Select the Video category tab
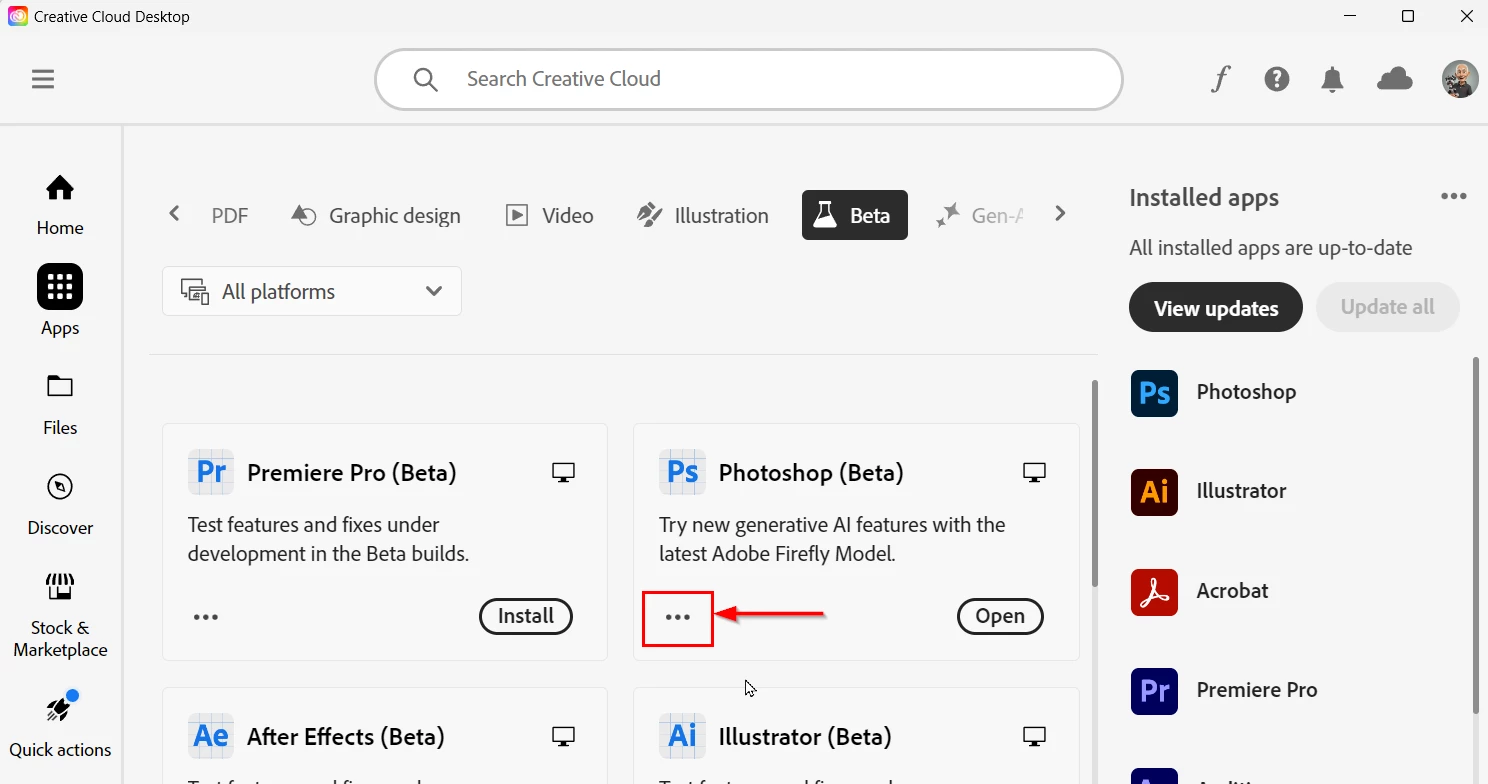The height and width of the screenshot is (784, 1488). [x=549, y=215]
